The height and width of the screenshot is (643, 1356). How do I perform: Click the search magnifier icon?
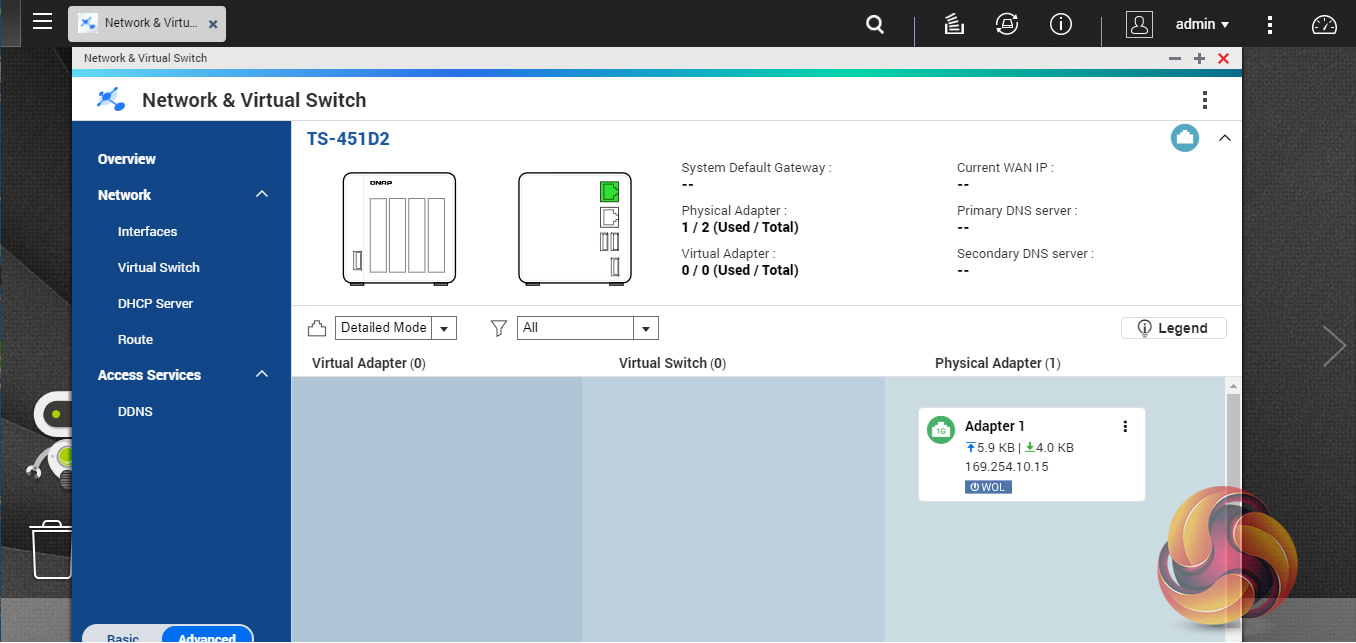[x=875, y=25]
